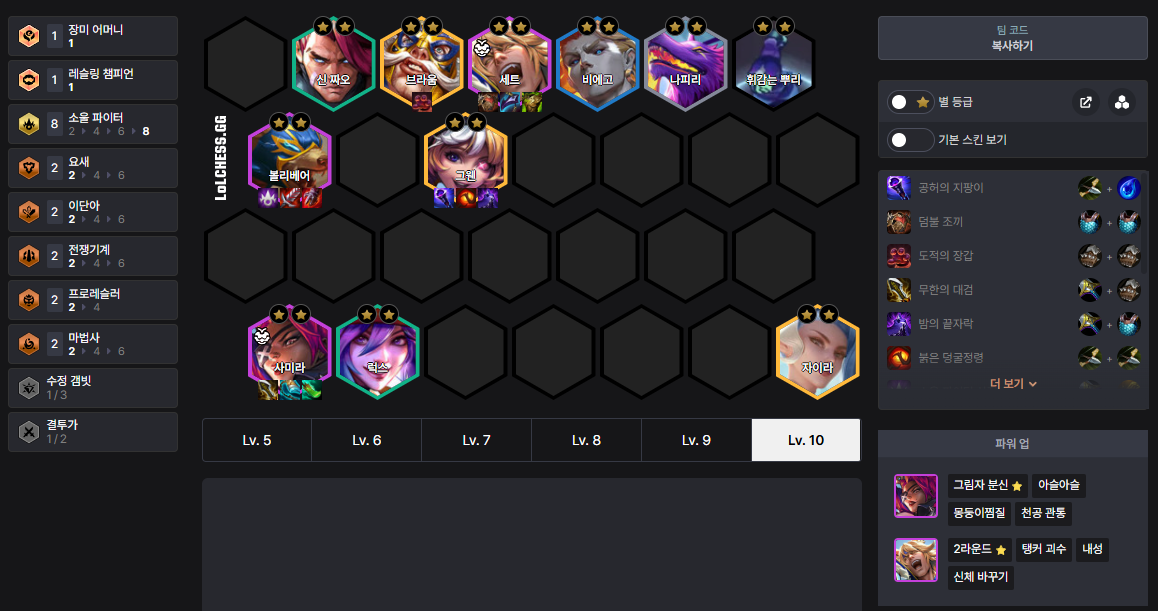Click the three-circle icon beside share

[1122, 103]
